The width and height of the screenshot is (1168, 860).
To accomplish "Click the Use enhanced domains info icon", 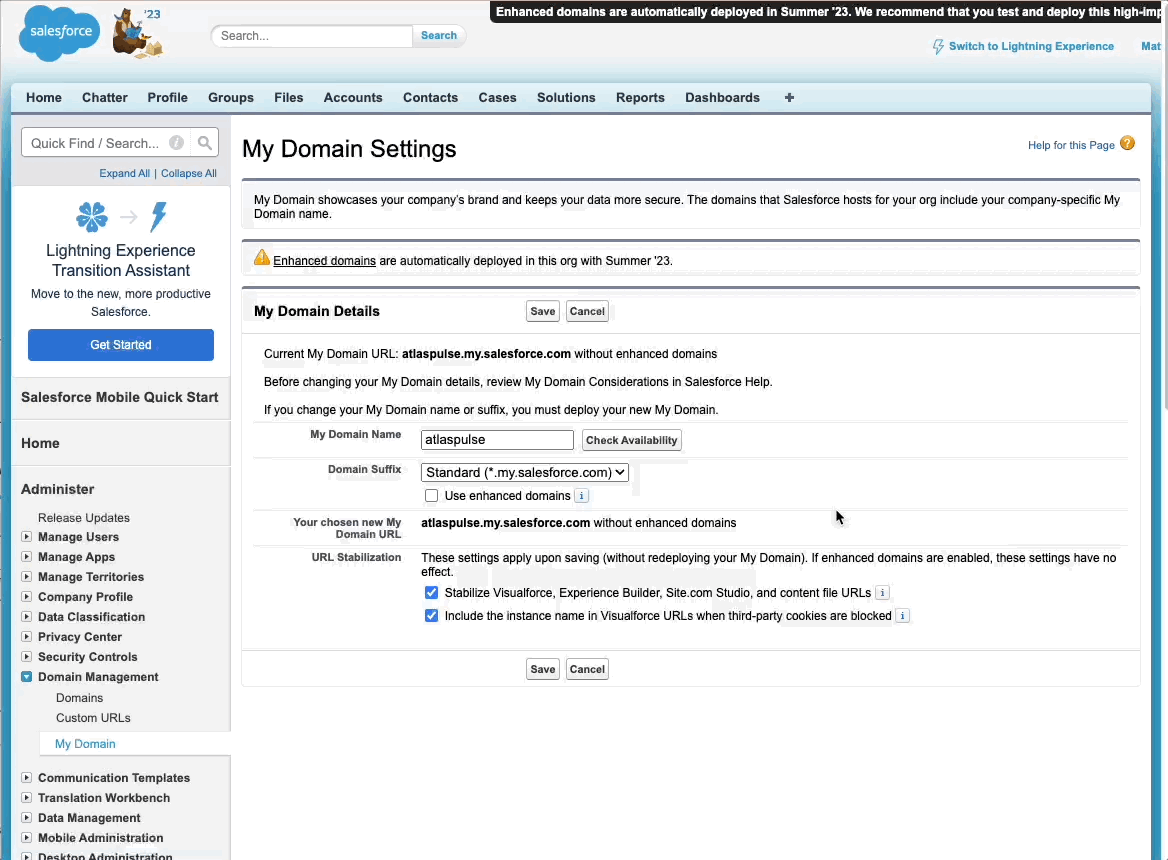I will pyautogui.click(x=582, y=496).
